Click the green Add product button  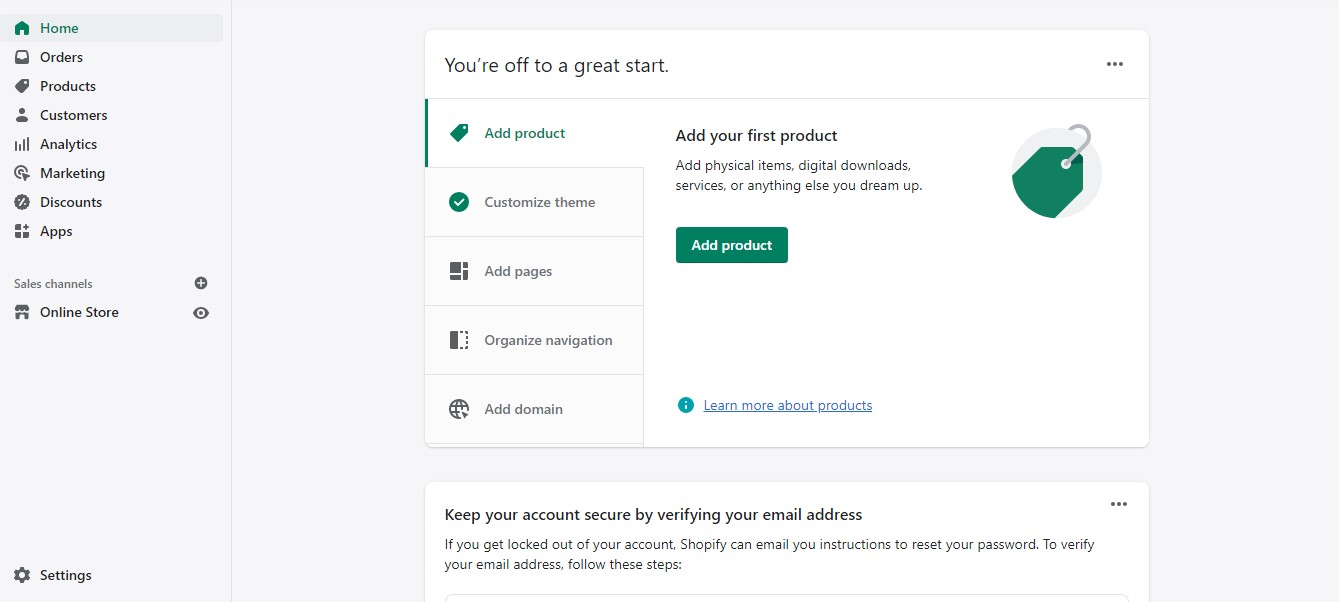click(x=731, y=245)
